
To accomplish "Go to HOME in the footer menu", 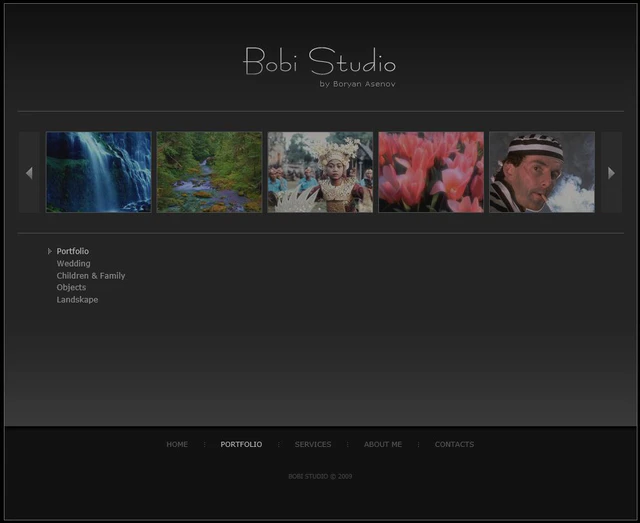I will coord(177,444).
